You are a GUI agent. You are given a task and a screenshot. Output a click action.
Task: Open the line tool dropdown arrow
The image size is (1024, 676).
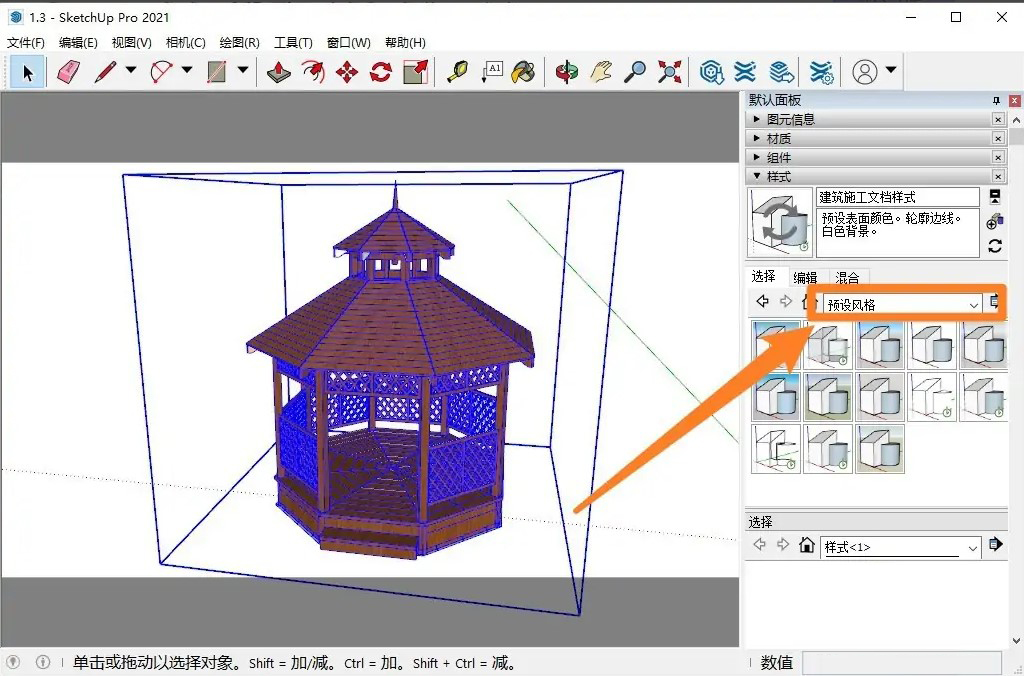pos(130,71)
